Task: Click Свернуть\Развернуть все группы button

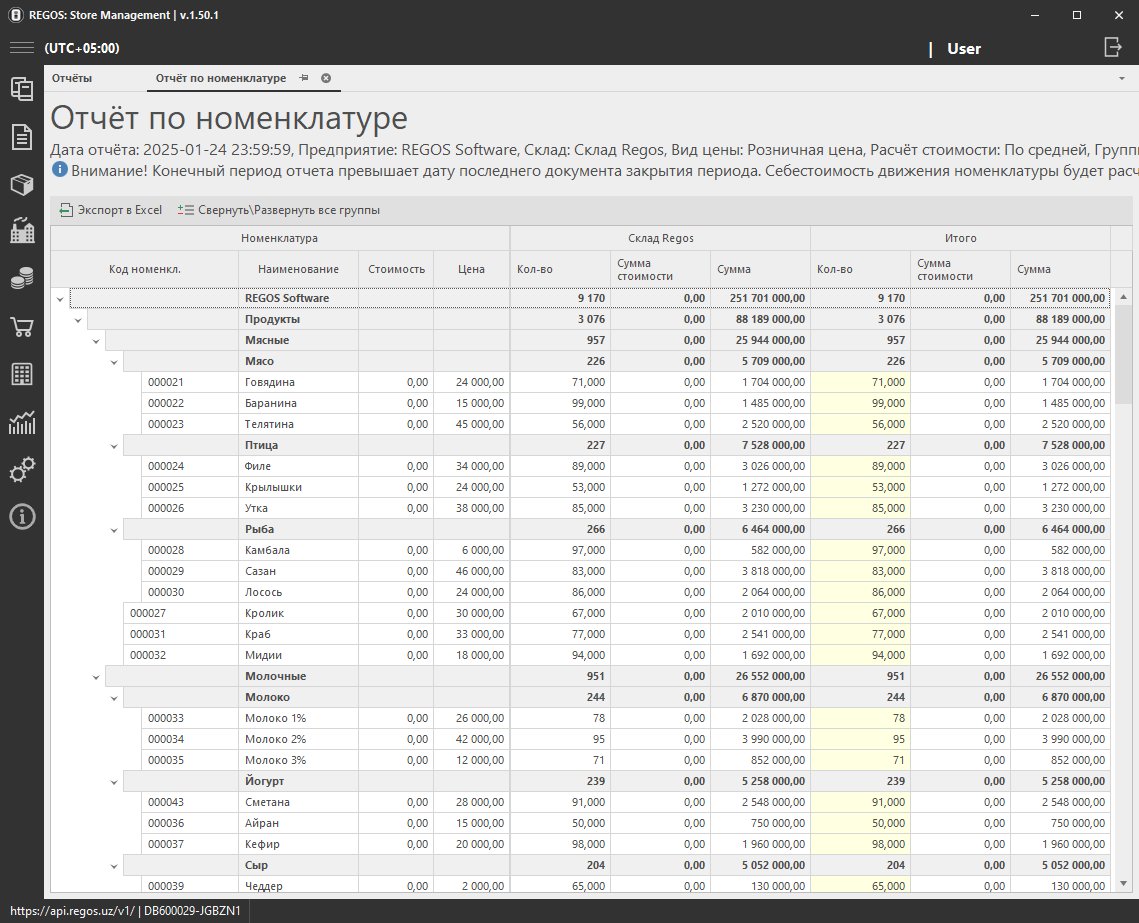Action: click(x=278, y=210)
